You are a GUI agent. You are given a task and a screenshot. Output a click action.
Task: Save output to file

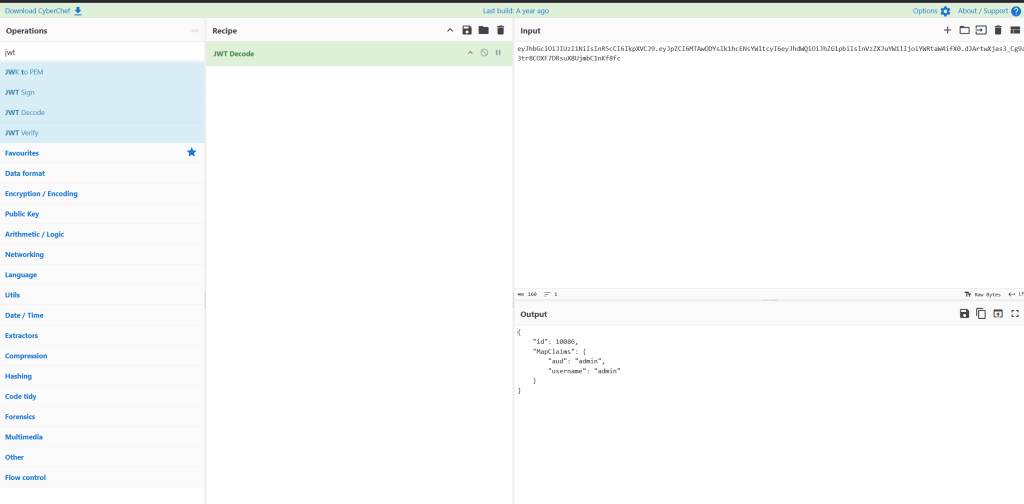click(x=964, y=314)
